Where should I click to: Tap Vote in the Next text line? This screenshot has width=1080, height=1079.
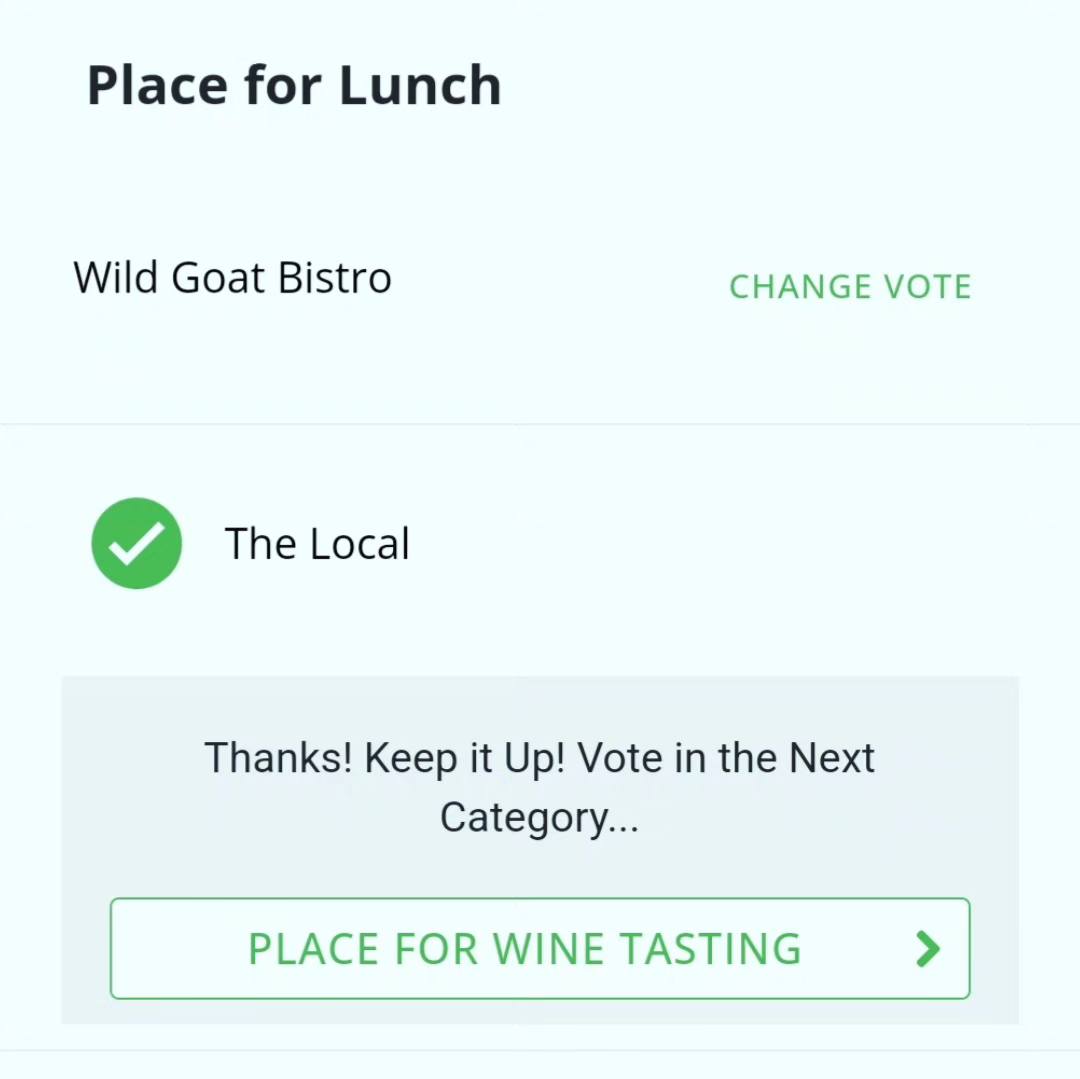coord(726,757)
